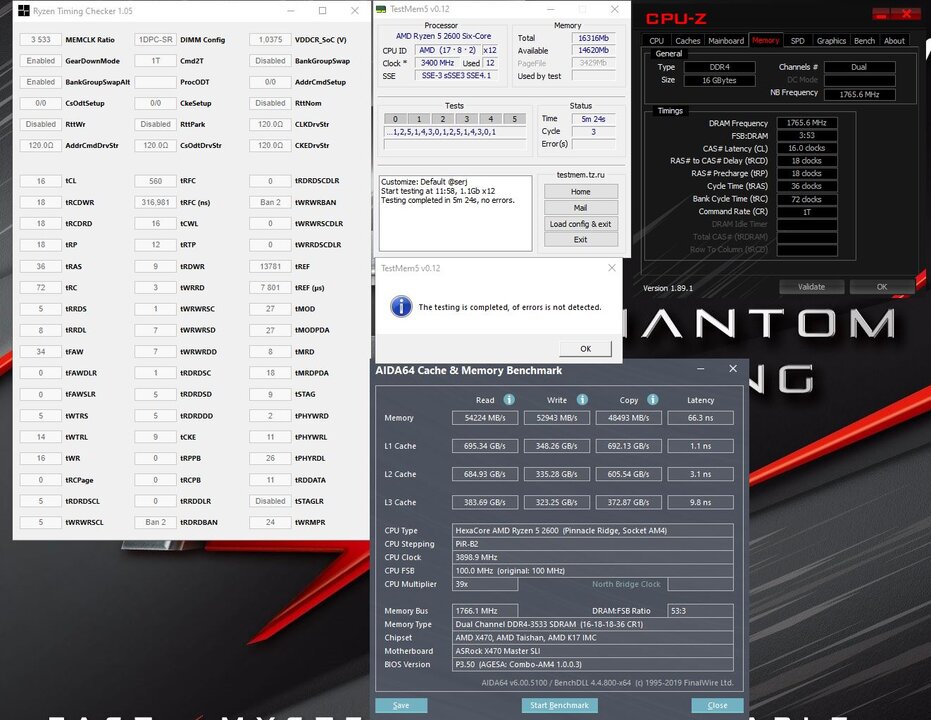Click the TestMem5 Clock 3400 MHz field
This screenshot has width=931, height=720.
pyautogui.click(x=437, y=63)
